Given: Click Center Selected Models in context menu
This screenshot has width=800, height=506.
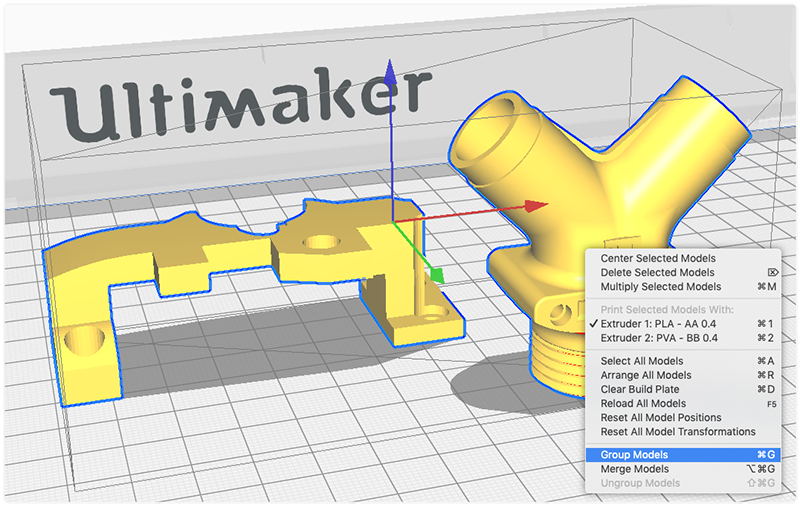Looking at the screenshot, I should [x=657, y=258].
